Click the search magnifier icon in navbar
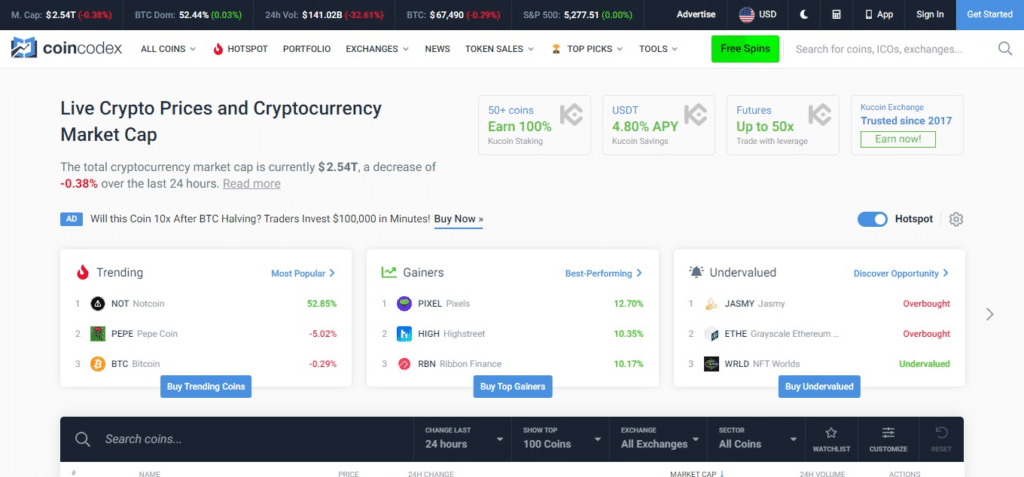Screen dimensions: 1024x477 pos(1005,48)
